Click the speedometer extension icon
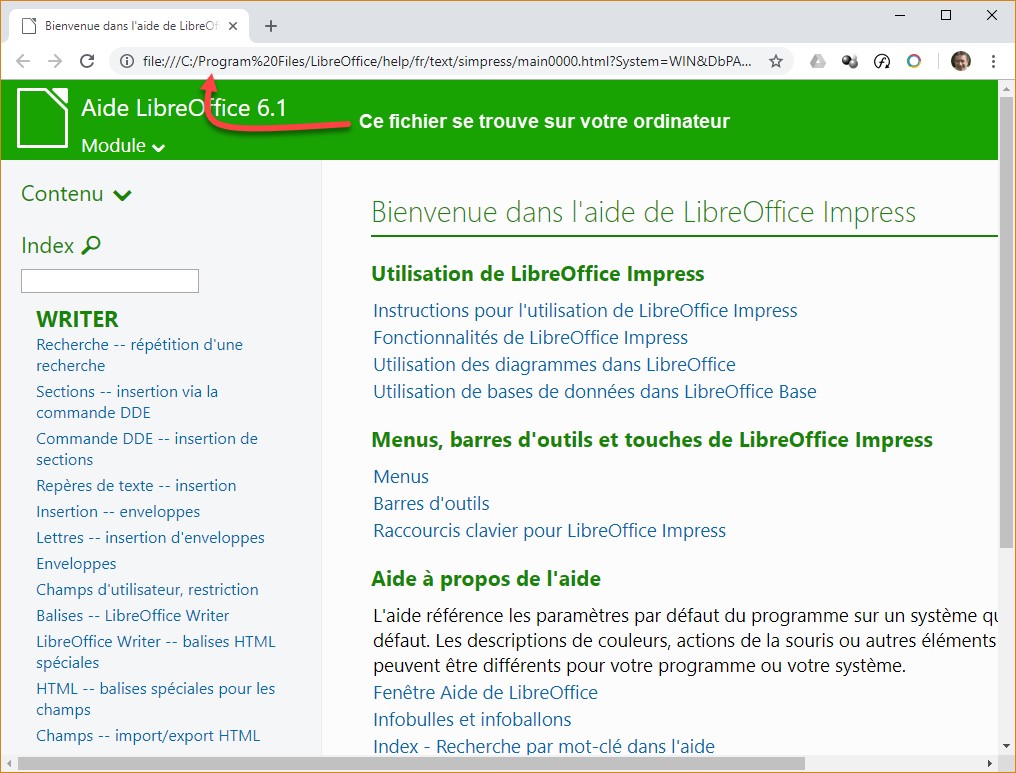Image resolution: width=1016 pixels, height=773 pixels. click(x=882, y=61)
